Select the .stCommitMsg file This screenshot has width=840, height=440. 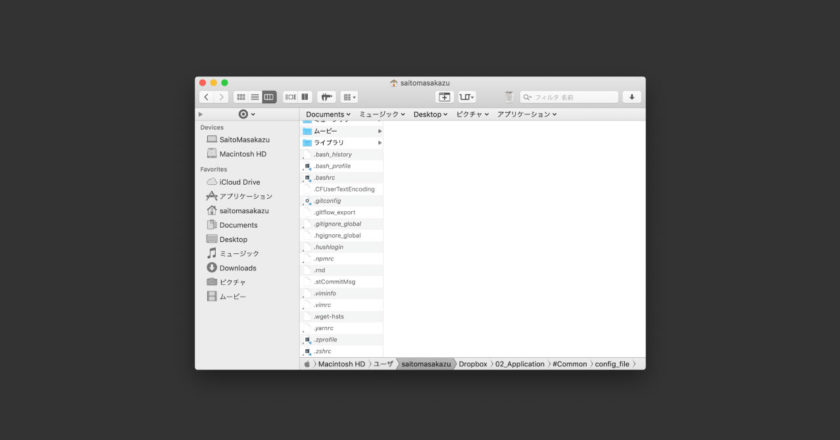click(x=342, y=282)
